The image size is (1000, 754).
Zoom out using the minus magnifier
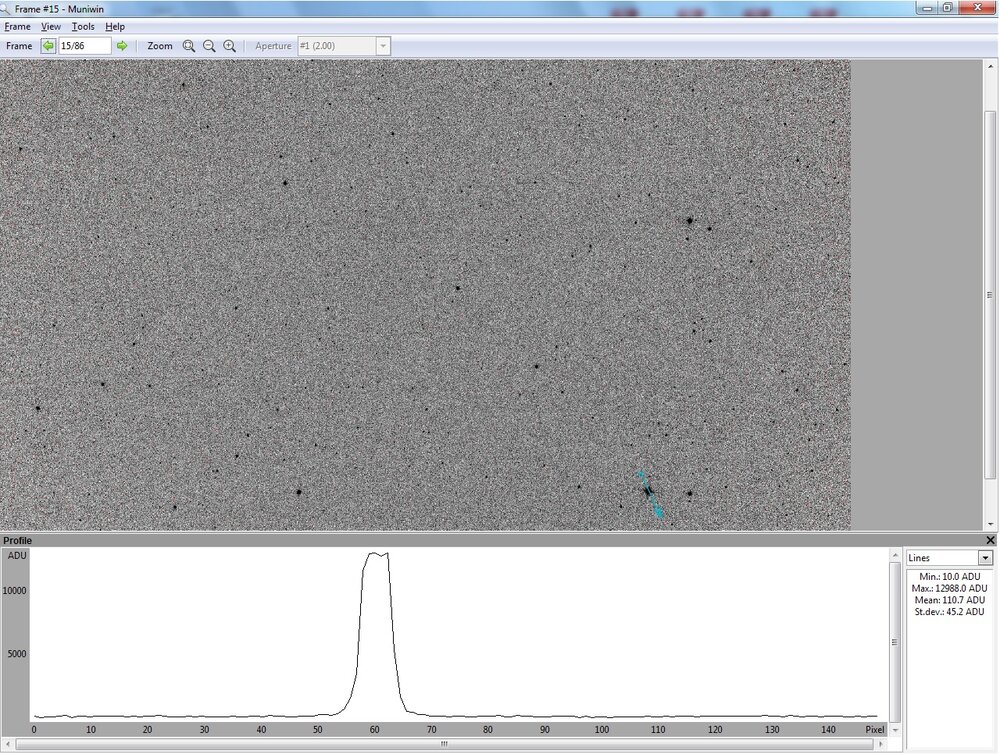tap(209, 46)
